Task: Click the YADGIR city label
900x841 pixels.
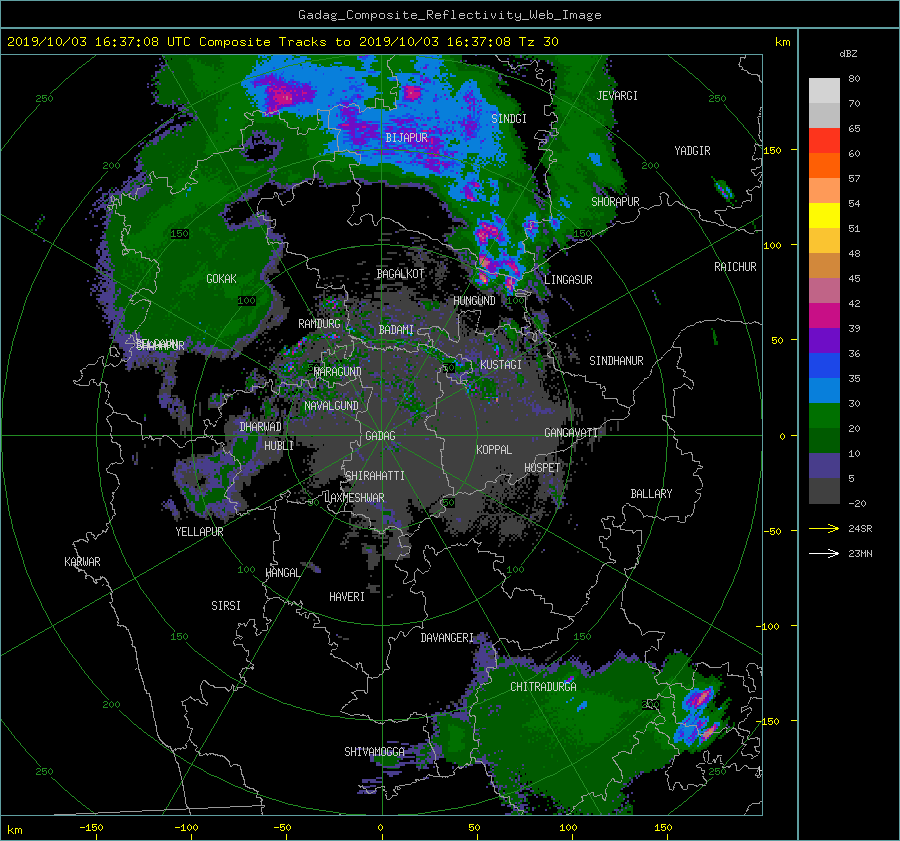Action: tap(692, 151)
